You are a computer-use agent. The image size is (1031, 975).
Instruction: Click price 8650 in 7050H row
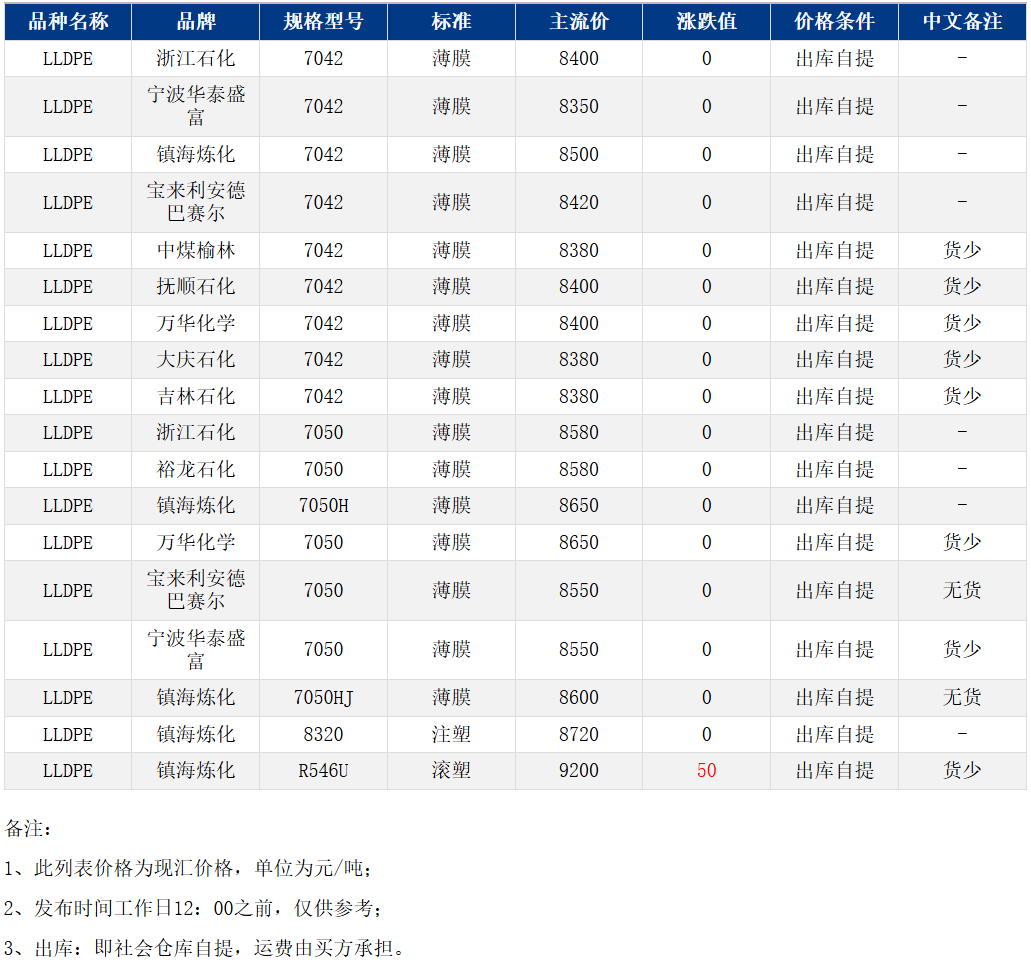tap(579, 506)
